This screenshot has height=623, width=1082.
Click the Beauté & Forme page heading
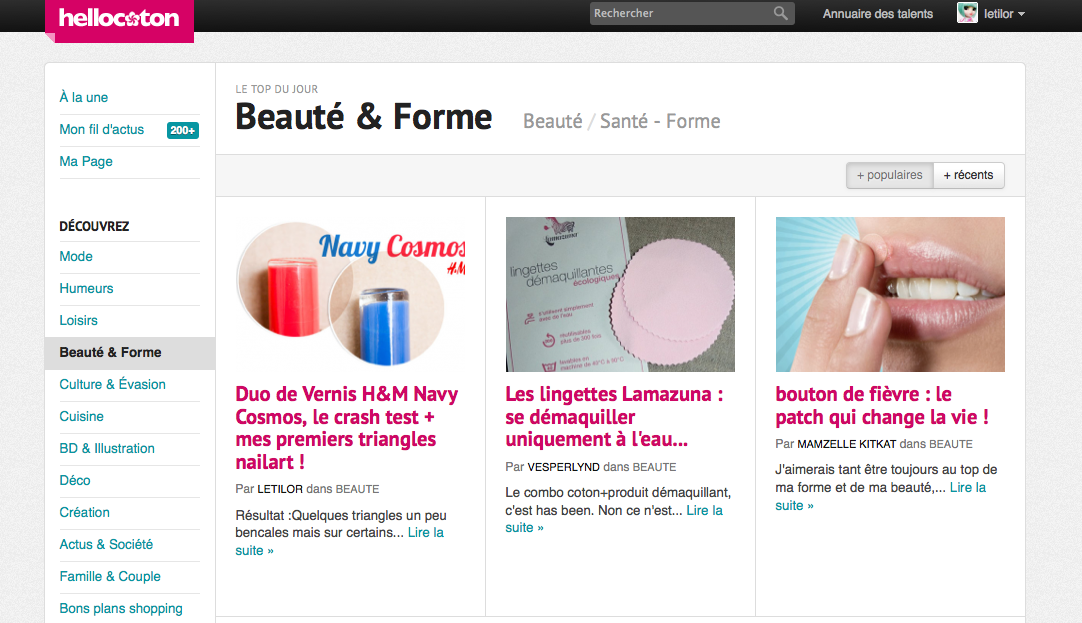(x=364, y=117)
